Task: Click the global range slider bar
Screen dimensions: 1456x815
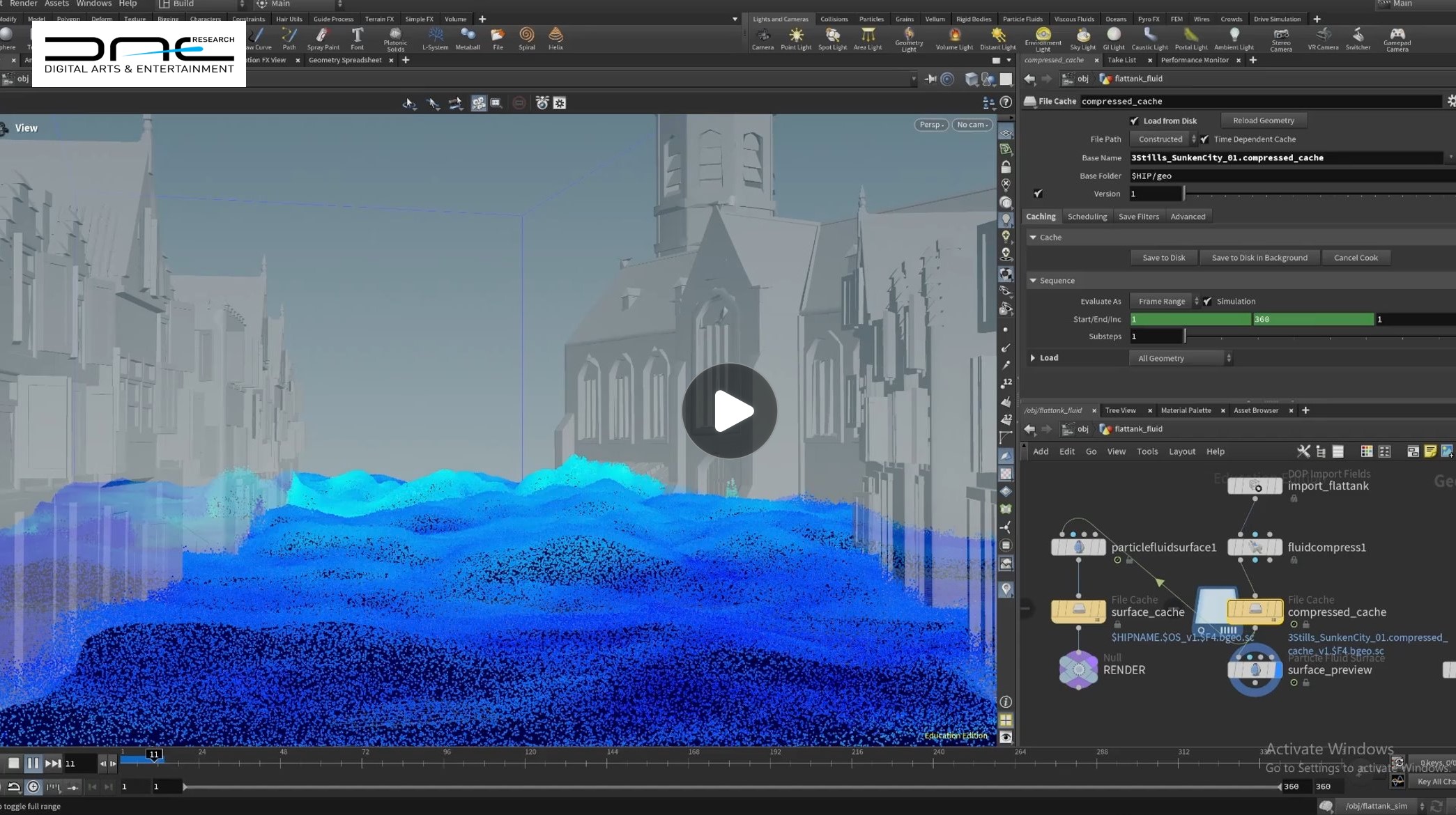Action: [731, 786]
